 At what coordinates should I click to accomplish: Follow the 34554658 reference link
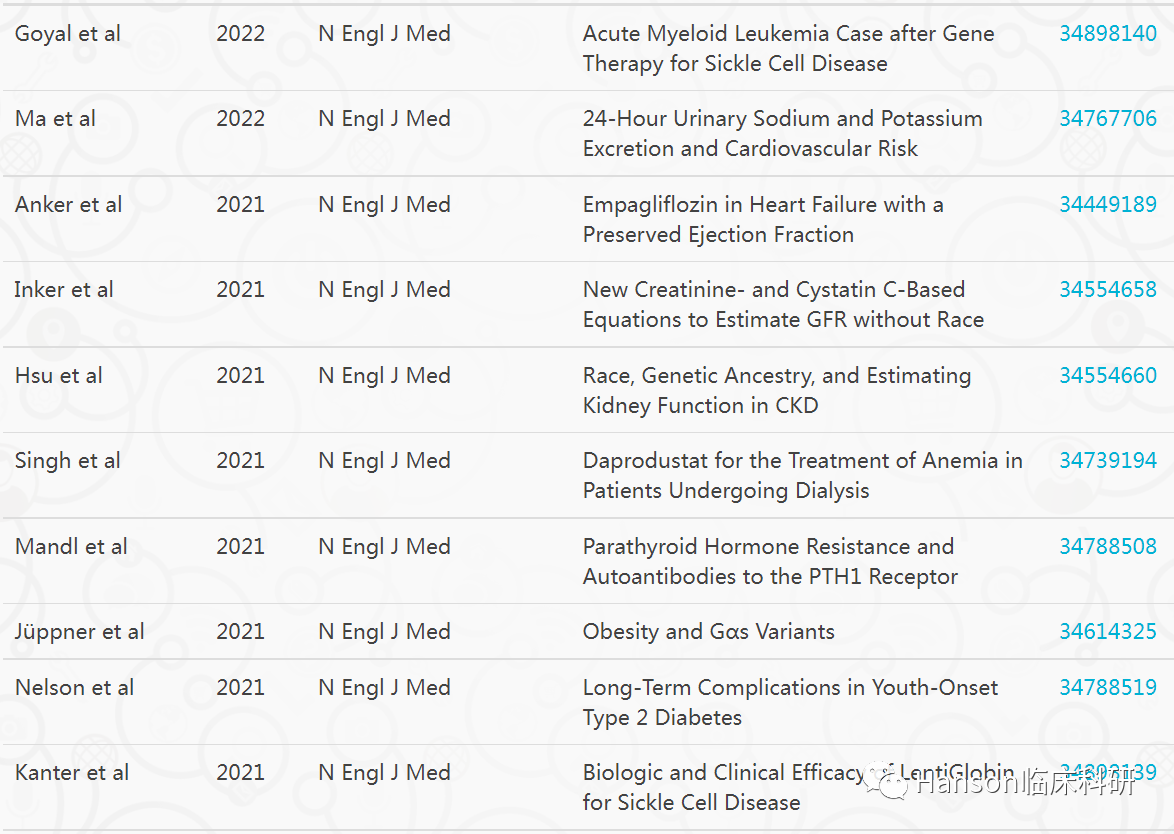[1107, 290]
